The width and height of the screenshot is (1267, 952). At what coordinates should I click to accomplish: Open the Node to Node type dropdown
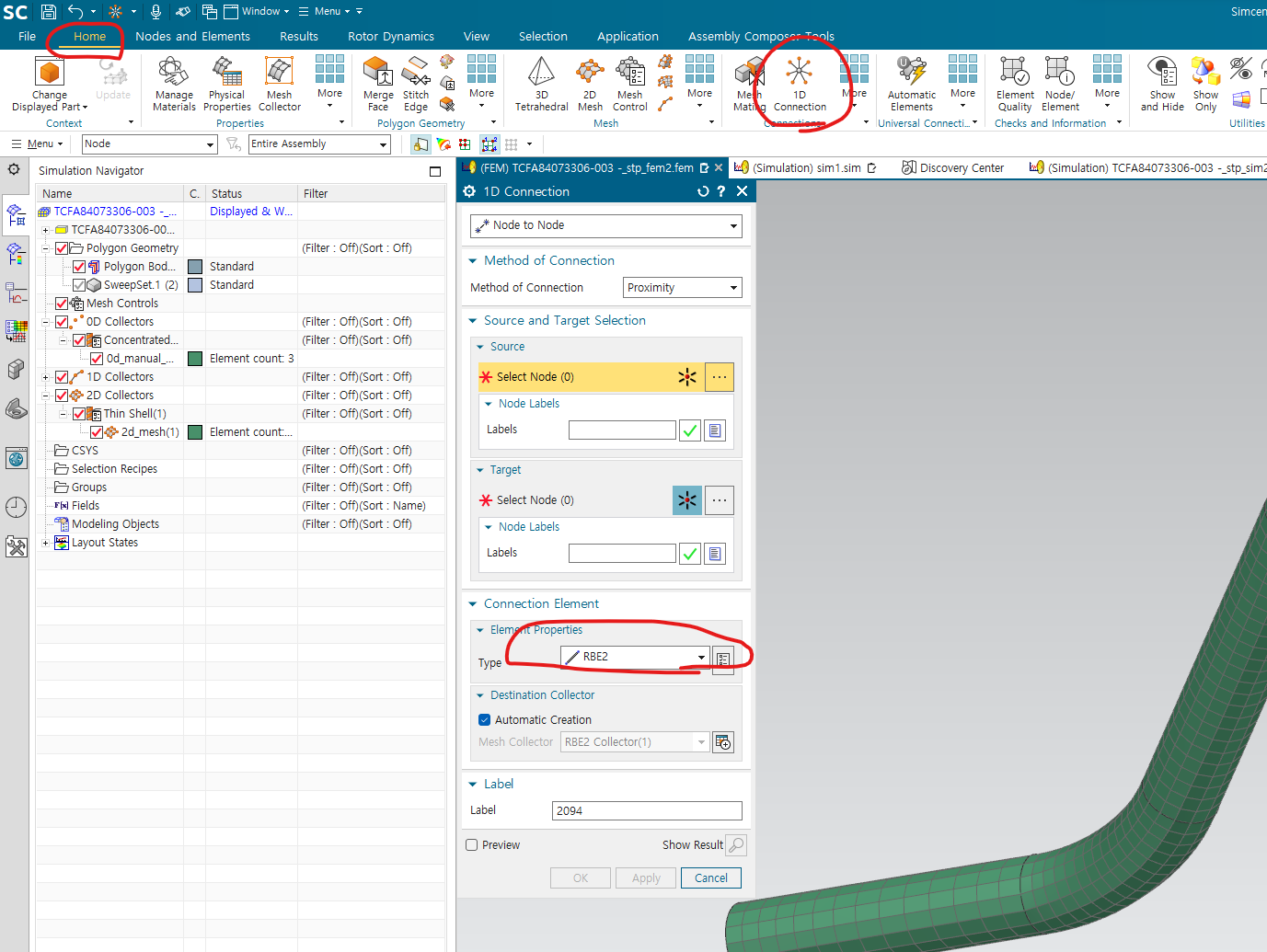[606, 226]
